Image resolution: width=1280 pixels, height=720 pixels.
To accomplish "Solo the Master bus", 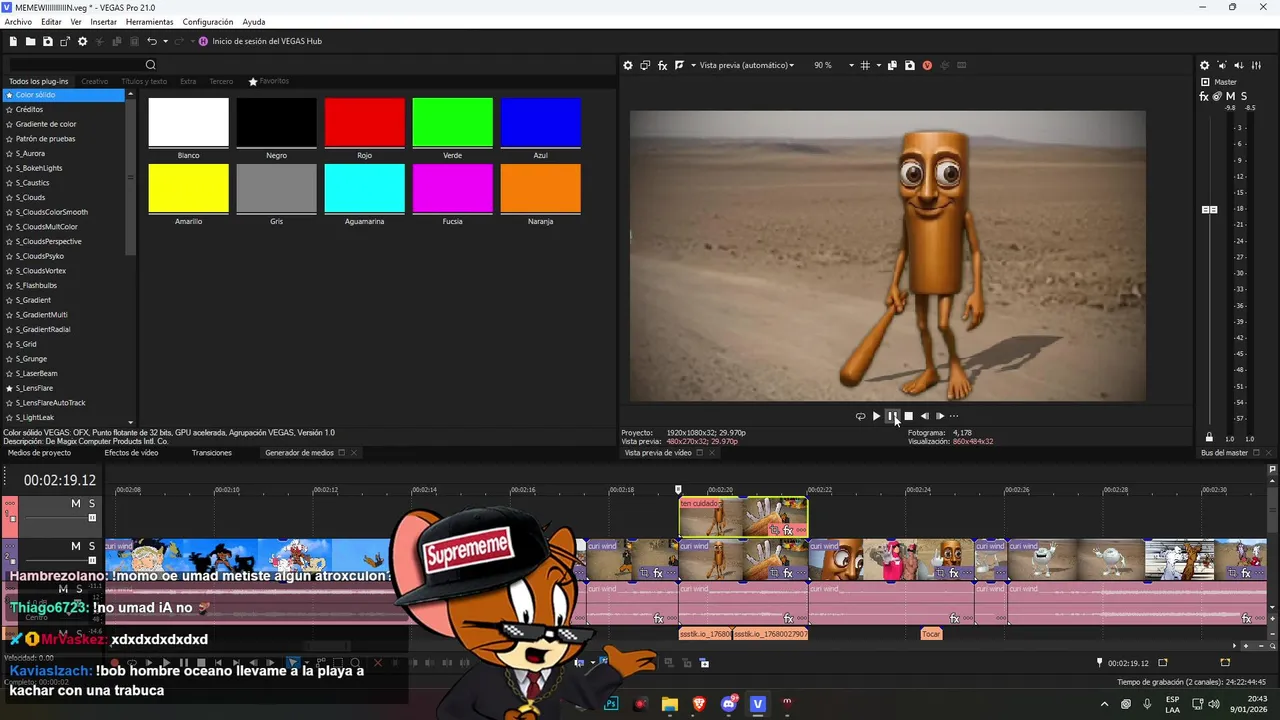I will coord(1244,96).
